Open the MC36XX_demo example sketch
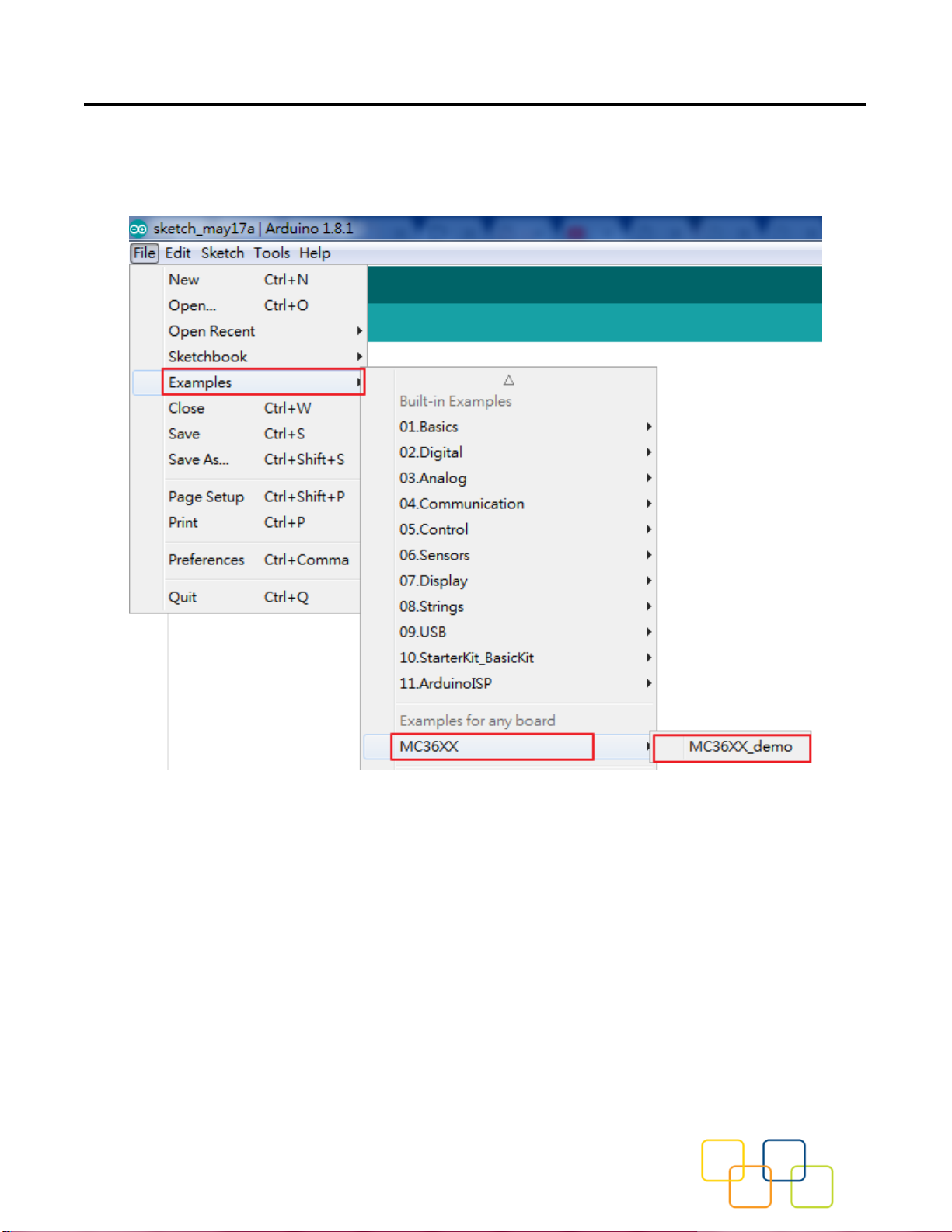 point(731,747)
